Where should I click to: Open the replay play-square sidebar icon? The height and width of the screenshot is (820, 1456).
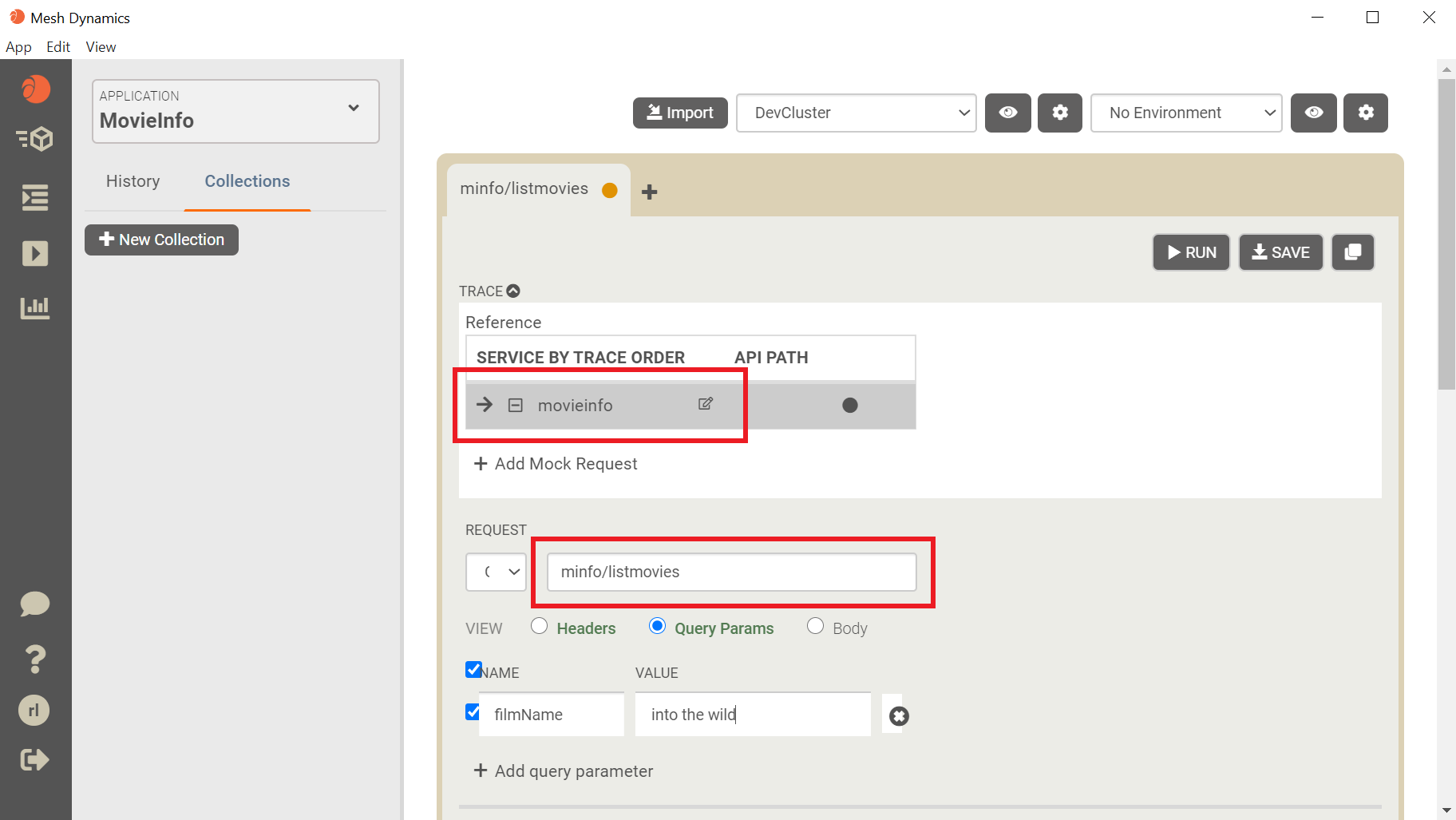[35, 254]
